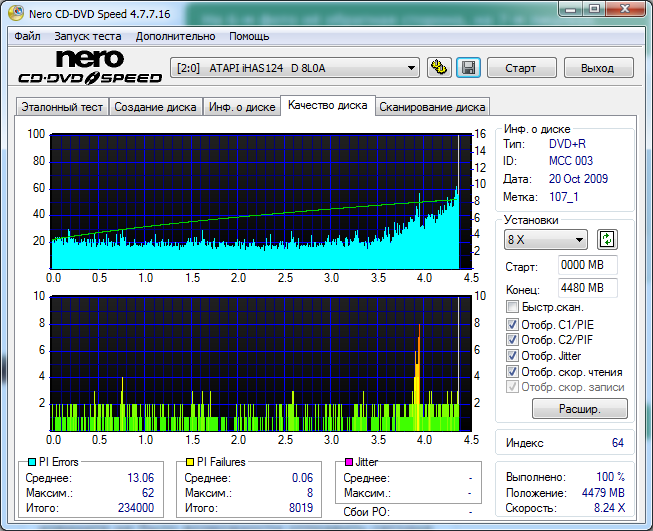Open the options tools icon
Viewport: 653px width, 531px height.
[439, 68]
